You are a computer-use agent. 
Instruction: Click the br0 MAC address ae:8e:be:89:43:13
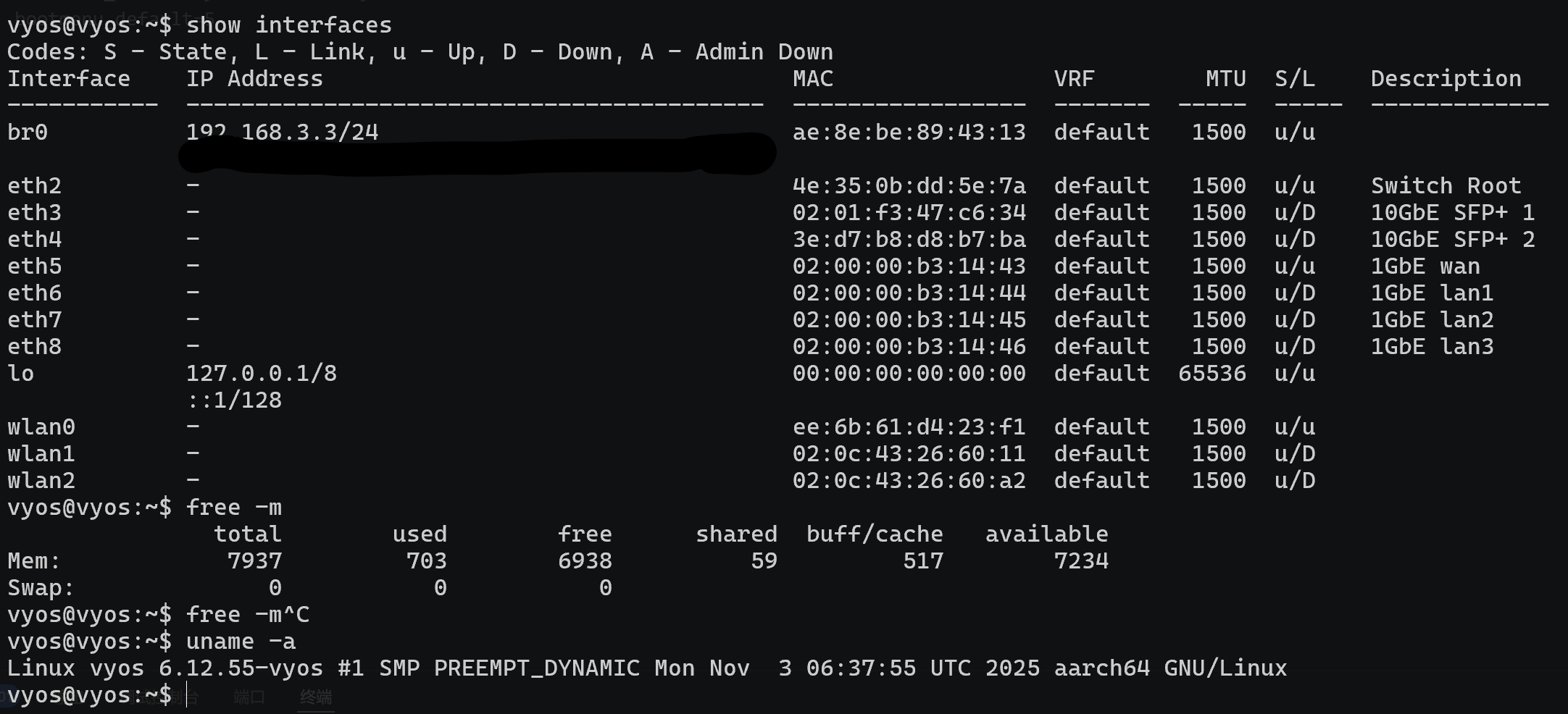point(909,133)
